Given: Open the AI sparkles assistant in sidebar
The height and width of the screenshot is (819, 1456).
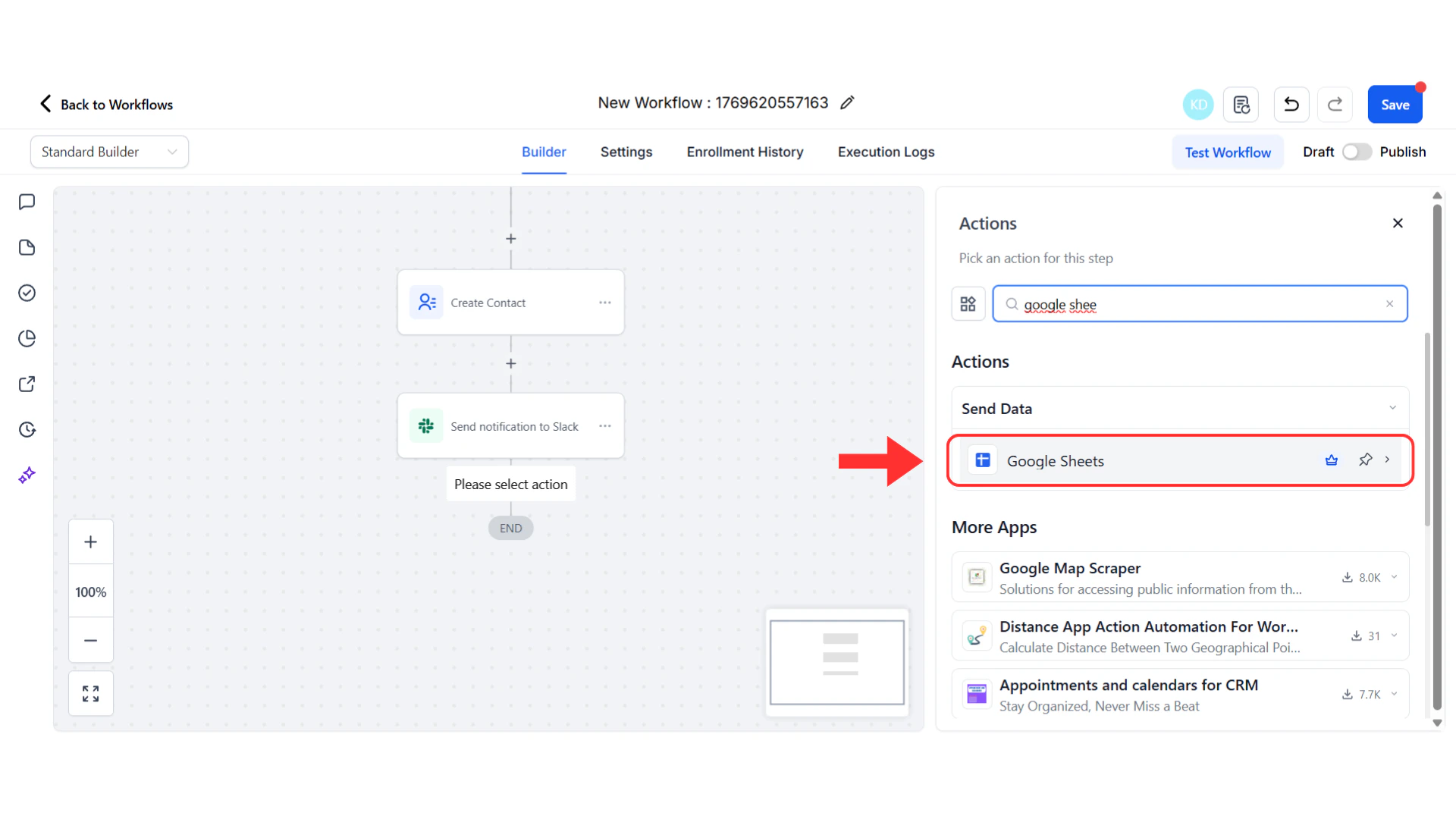Looking at the screenshot, I should coord(27,475).
